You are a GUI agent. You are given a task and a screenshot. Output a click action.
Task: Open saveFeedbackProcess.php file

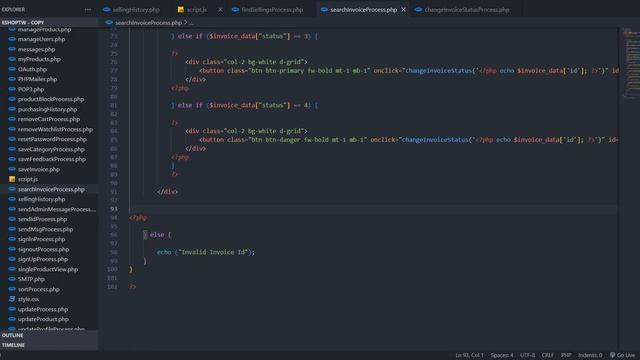(x=51, y=159)
